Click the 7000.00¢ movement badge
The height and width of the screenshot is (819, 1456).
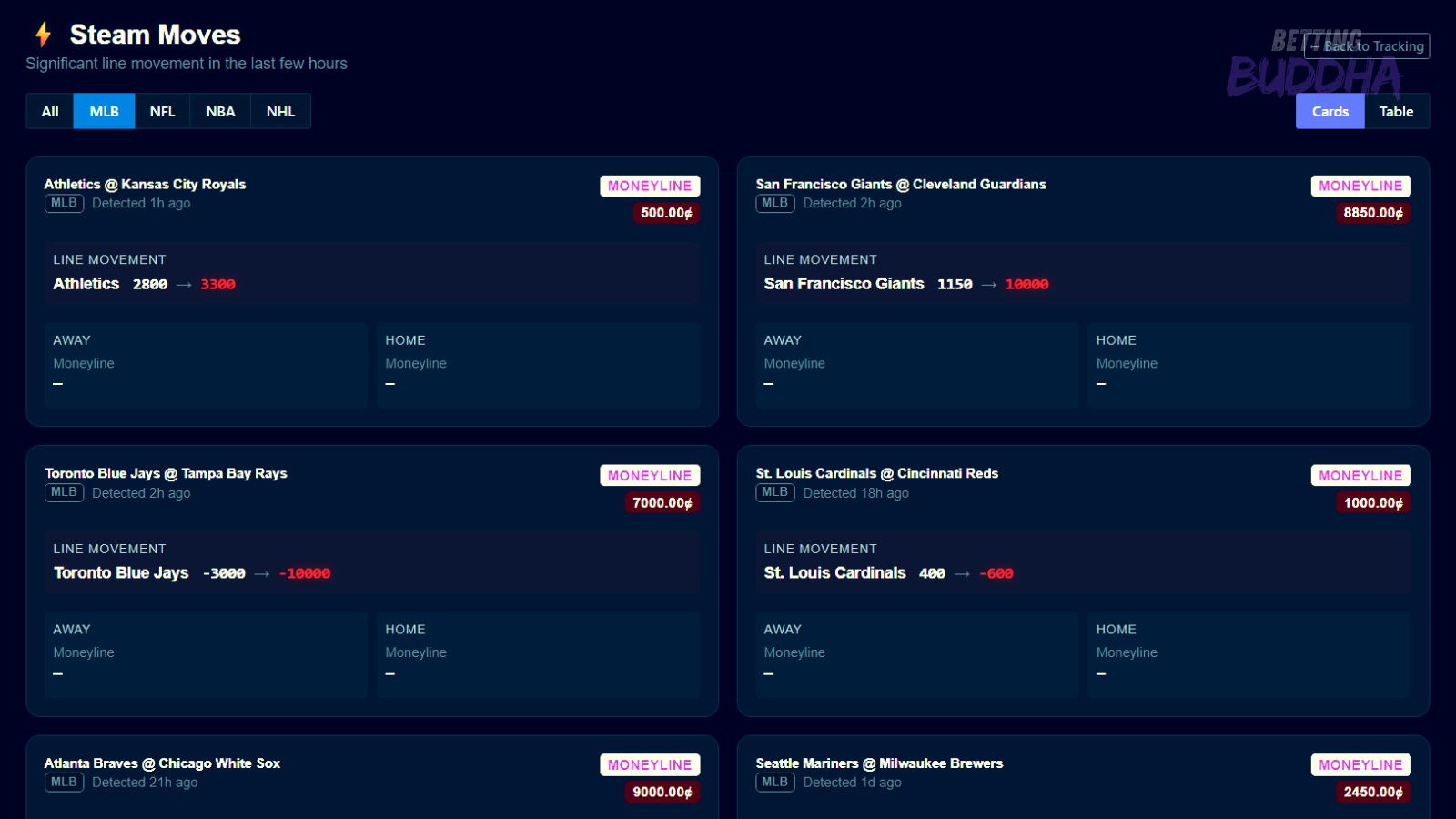click(x=662, y=502)
